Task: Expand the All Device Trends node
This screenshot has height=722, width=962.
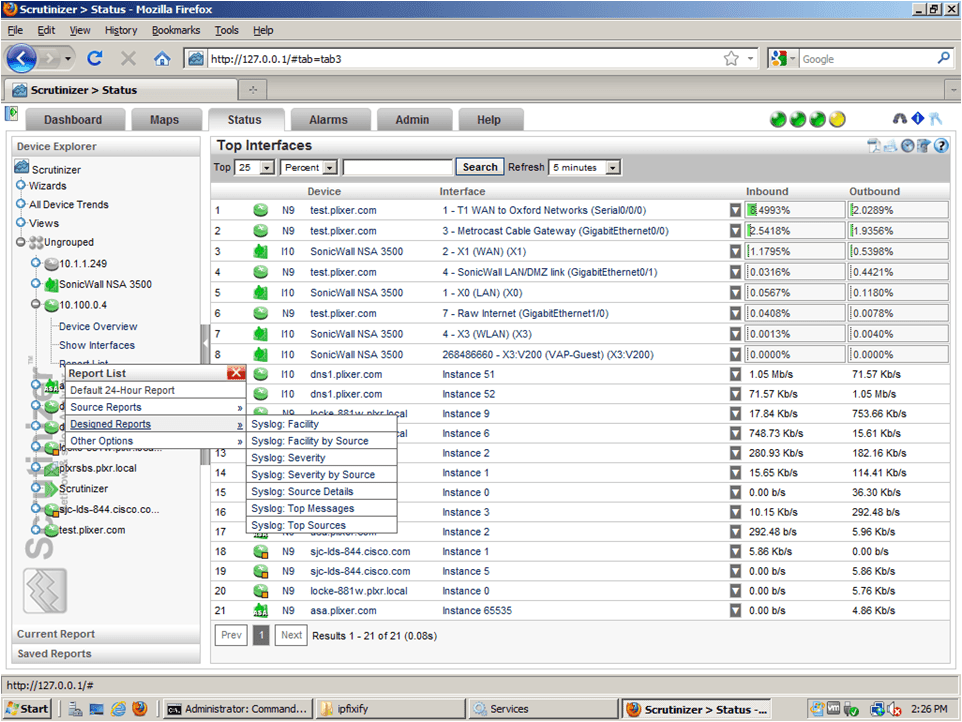Action: click(x=21, y=204)
